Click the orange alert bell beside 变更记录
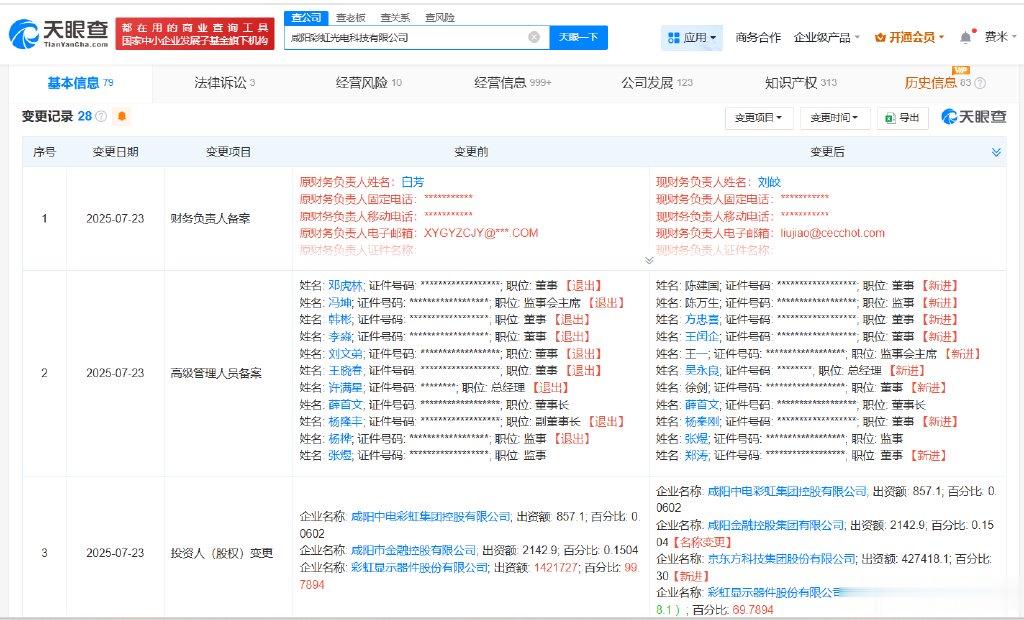The image size is (1024, 620). pyautogui.click(x=121, y=116)
